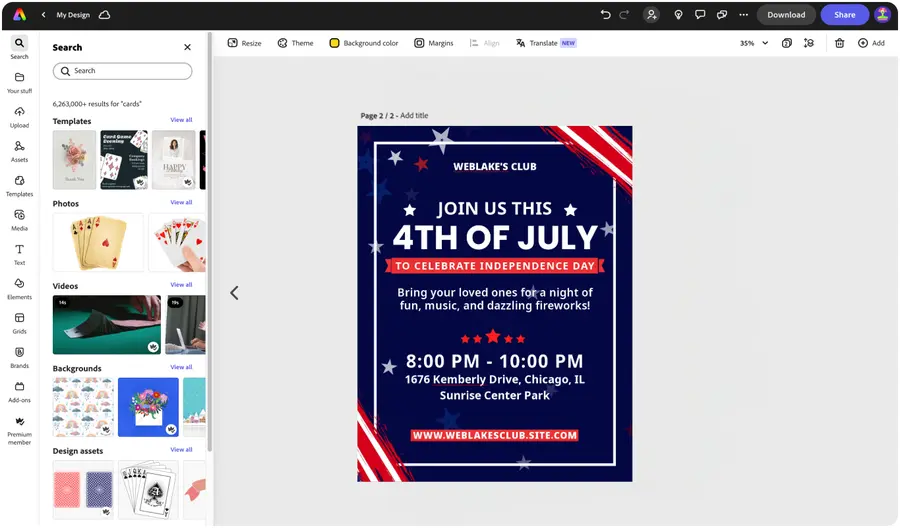Click the Upload icon in sidebar
The width and height of the screenshot is (900, 528).
pyautogui.click(x=20, y=111)
